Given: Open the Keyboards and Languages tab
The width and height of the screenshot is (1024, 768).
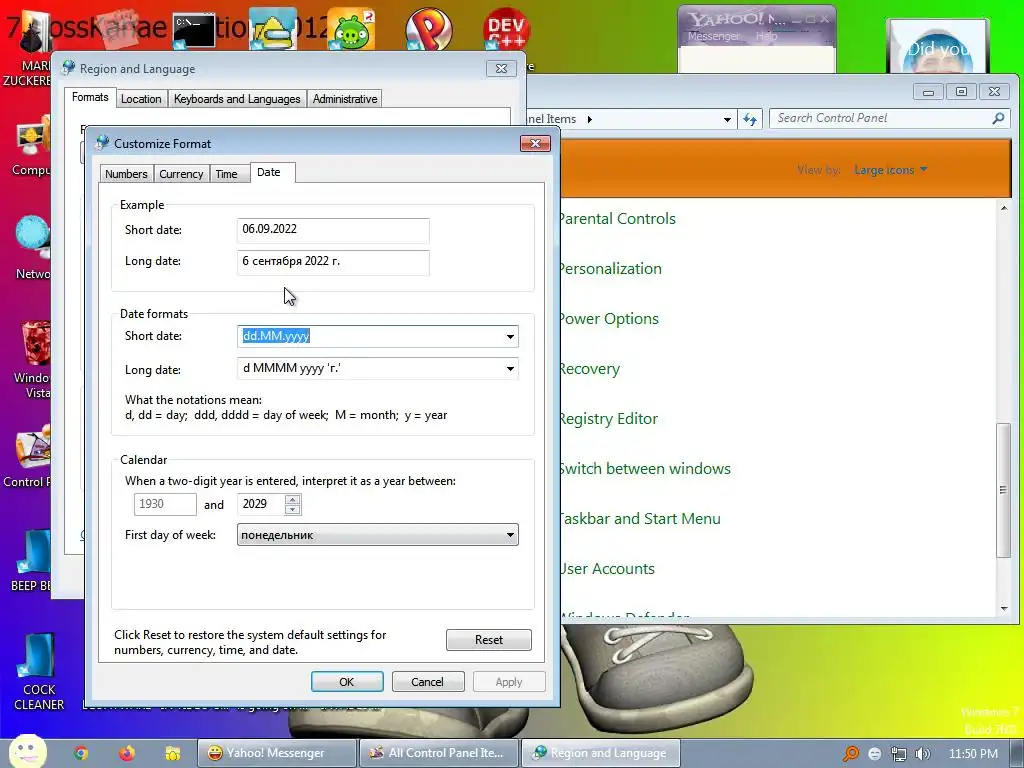Looking at the screenshot, I should coord(237,99).
